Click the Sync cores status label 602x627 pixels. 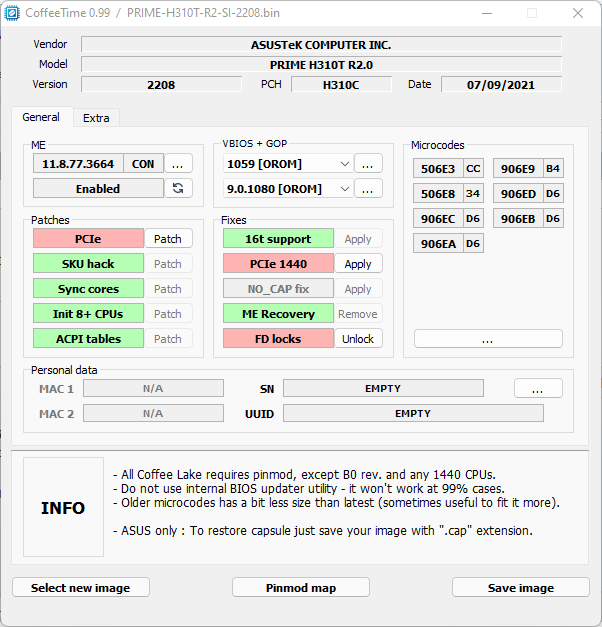88,289
